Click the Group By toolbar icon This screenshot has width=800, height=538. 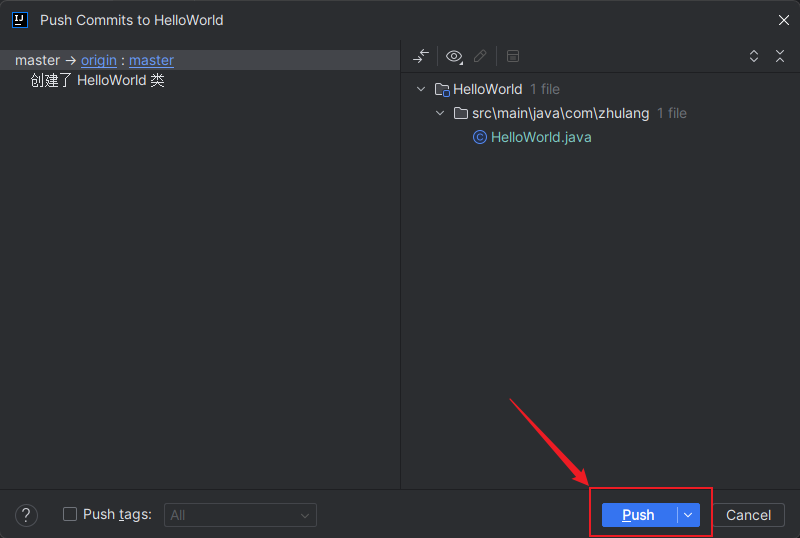[513, 56]
